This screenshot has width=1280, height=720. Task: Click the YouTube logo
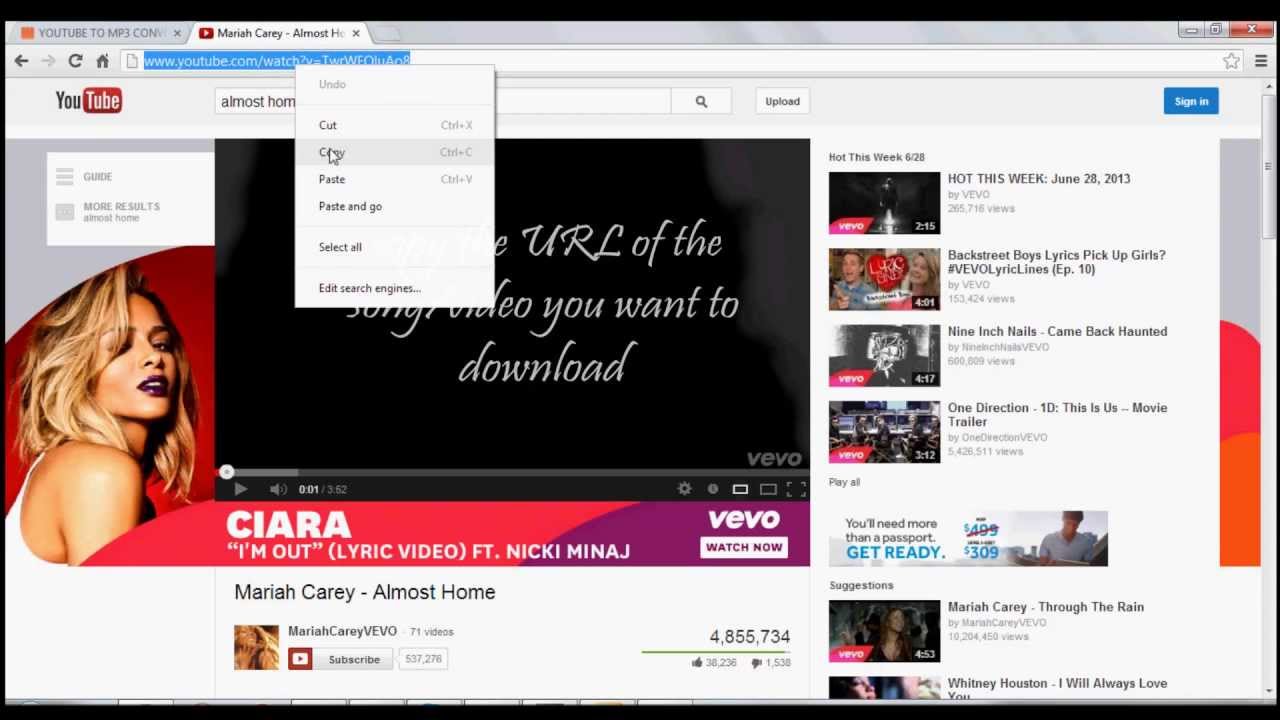click(88, 100)
